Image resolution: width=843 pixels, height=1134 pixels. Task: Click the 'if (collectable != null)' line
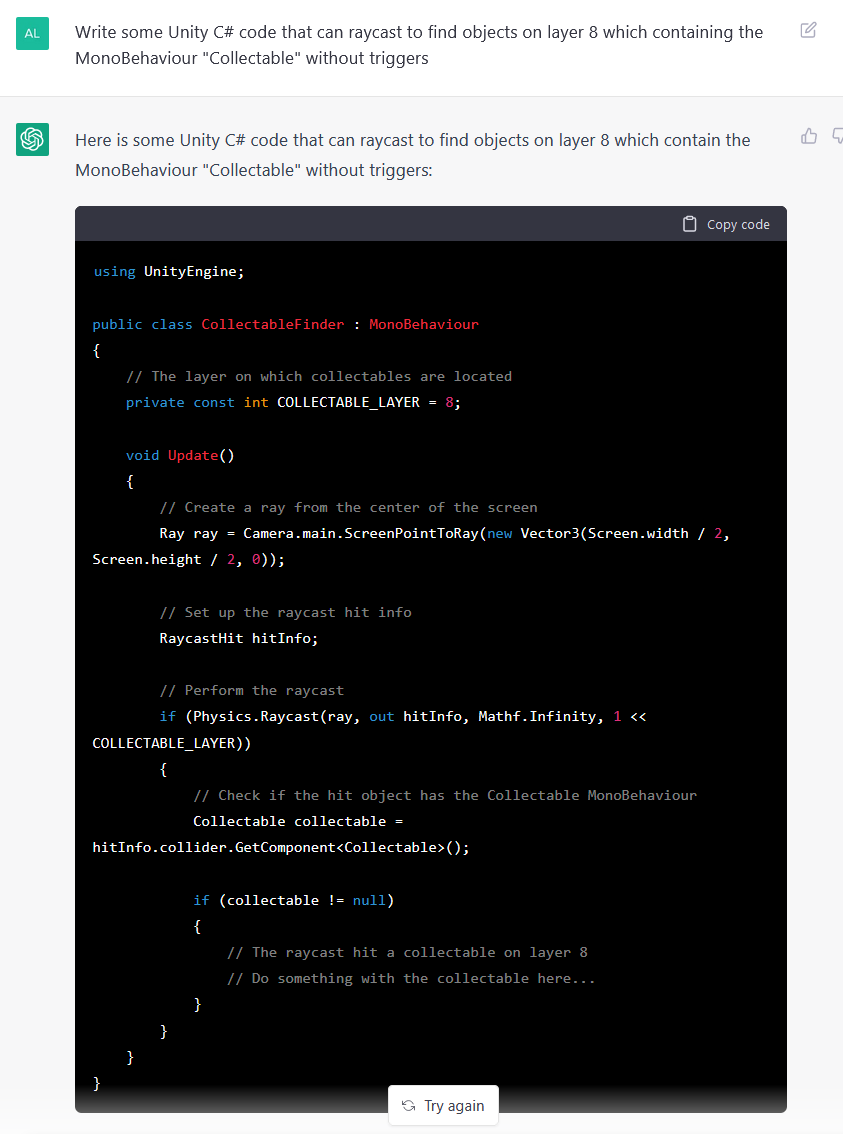click(294, 900)
